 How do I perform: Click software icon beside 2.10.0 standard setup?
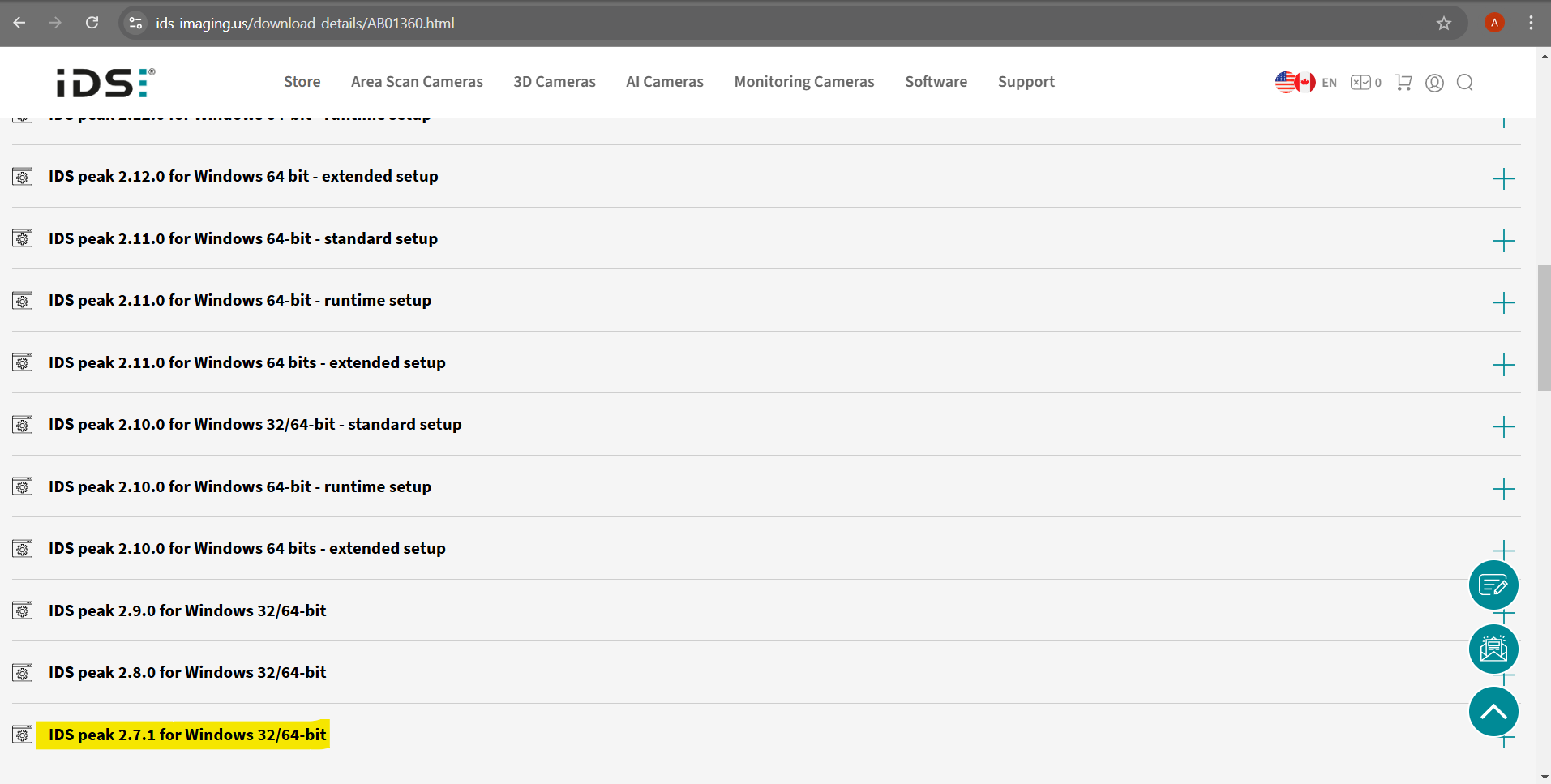pos(23,425)
